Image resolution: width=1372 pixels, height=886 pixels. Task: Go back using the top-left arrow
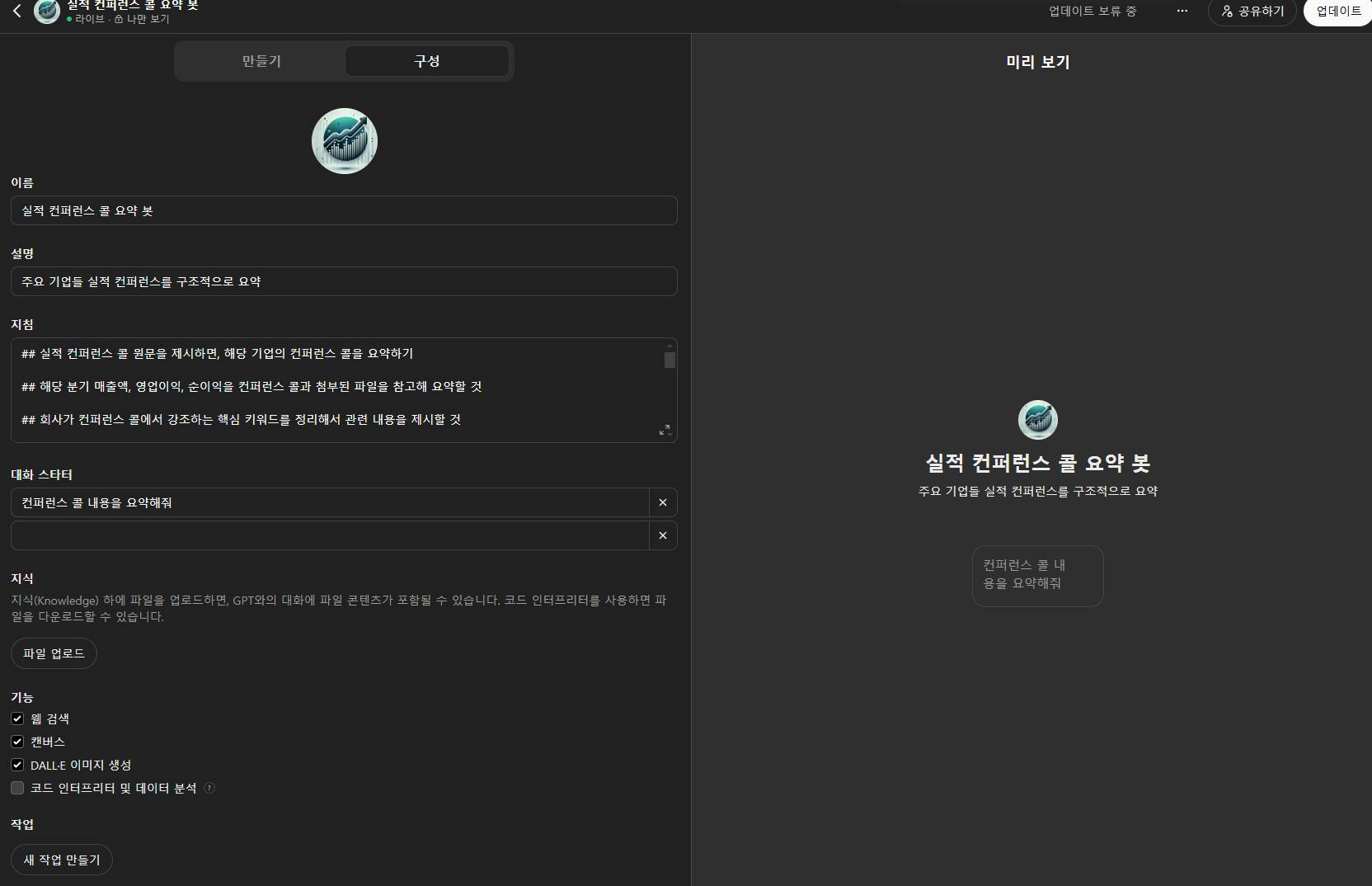[x=17, y=11]
